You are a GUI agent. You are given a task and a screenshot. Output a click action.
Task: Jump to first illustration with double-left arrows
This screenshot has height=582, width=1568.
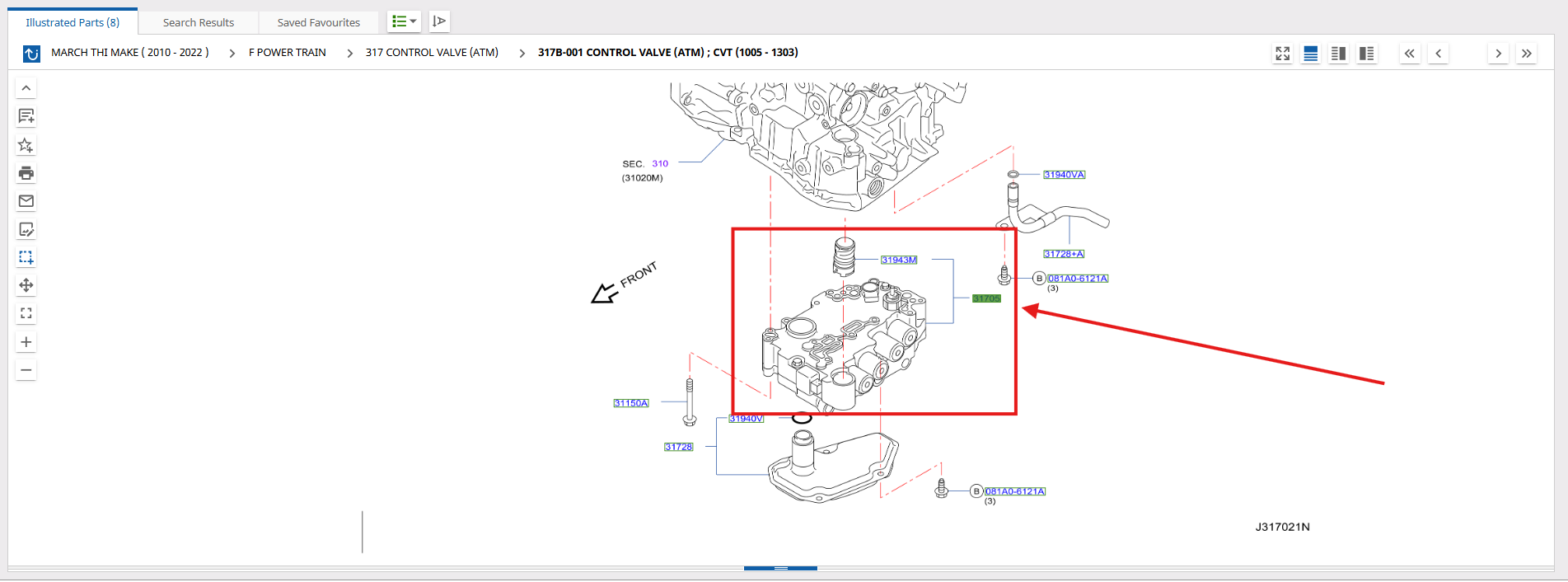tap(1410, 54)
